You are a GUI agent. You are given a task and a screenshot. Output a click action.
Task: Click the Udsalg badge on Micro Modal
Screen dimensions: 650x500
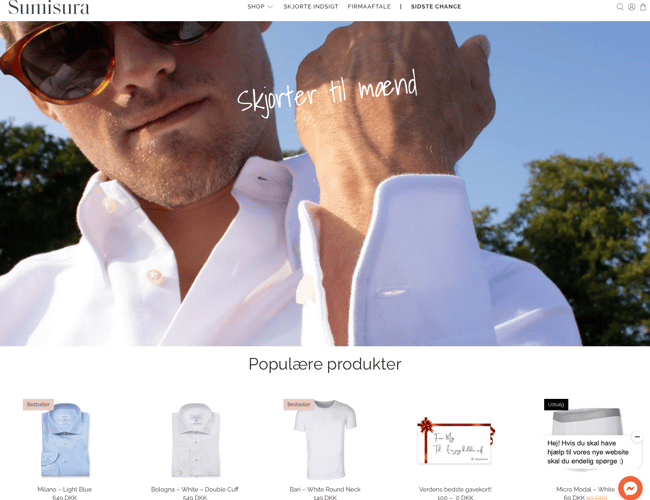pyautogui.click(x=556, y=404)
